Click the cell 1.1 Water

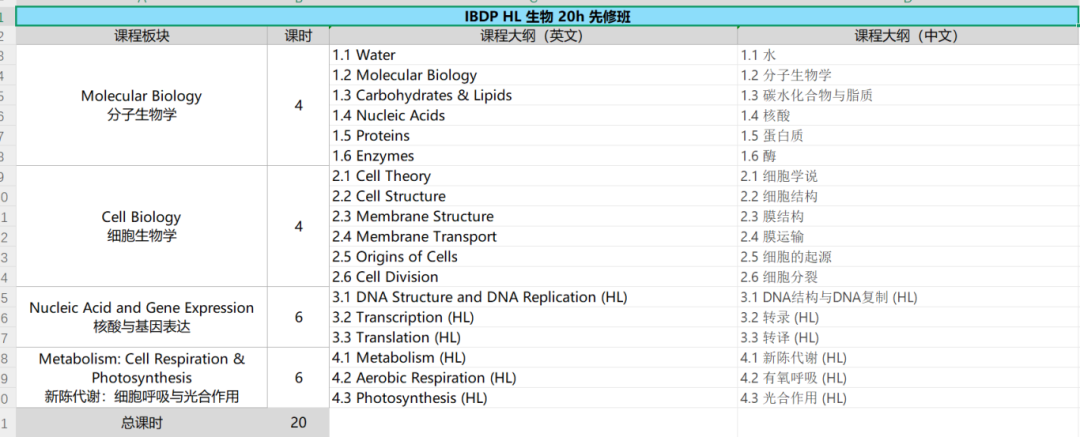[533, 55]
